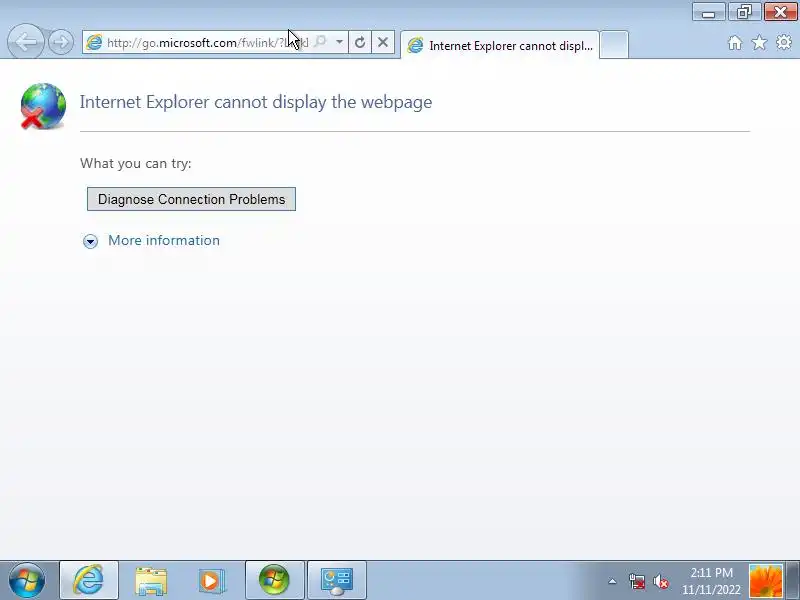Stop loading with the X icon
Screen dimensions: 800x600
(x=383, y=42)
